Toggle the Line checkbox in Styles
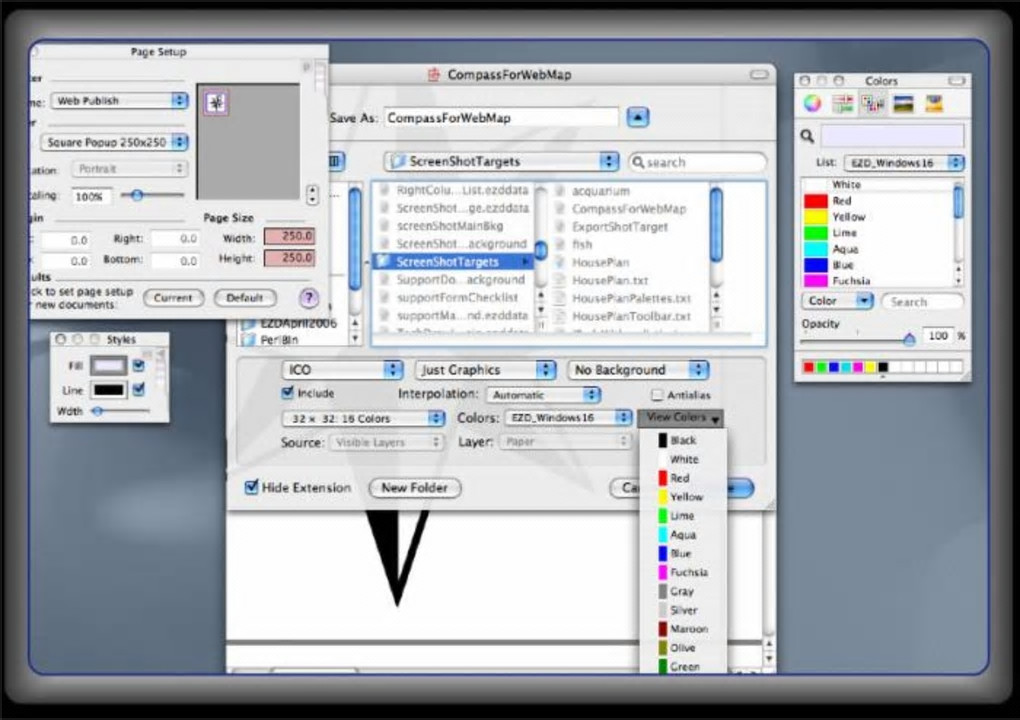The image size is (1020, 720). click(139, 390)
